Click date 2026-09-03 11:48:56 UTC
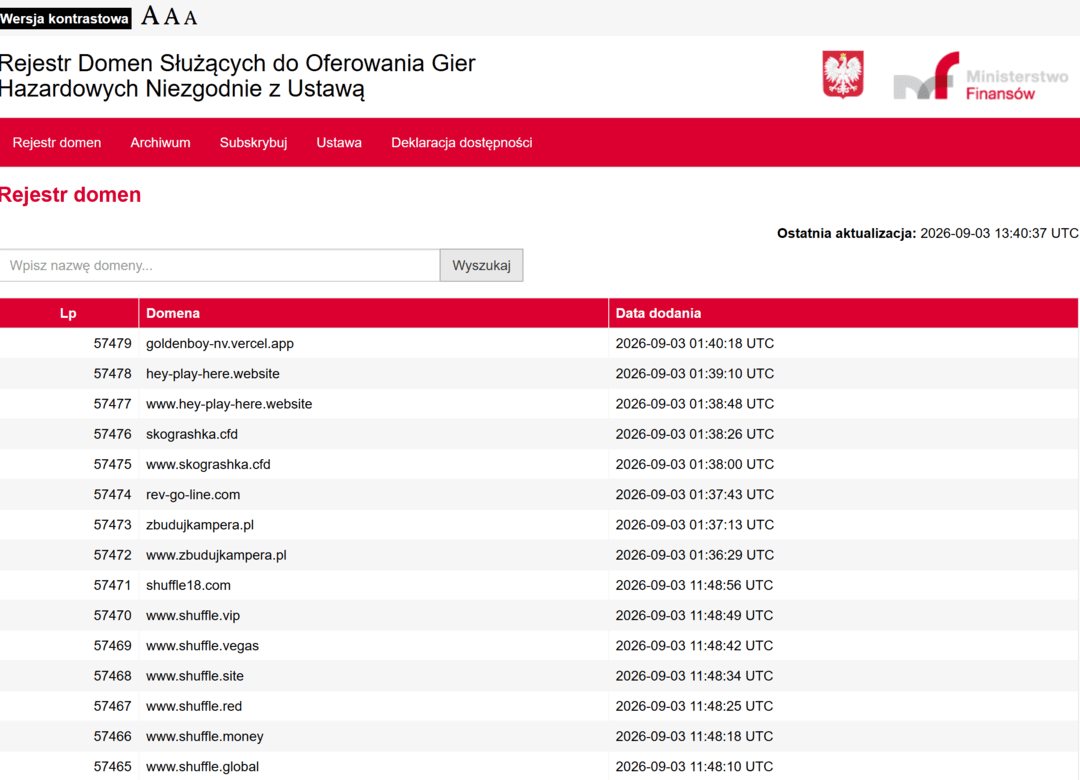 coord(694,586)
